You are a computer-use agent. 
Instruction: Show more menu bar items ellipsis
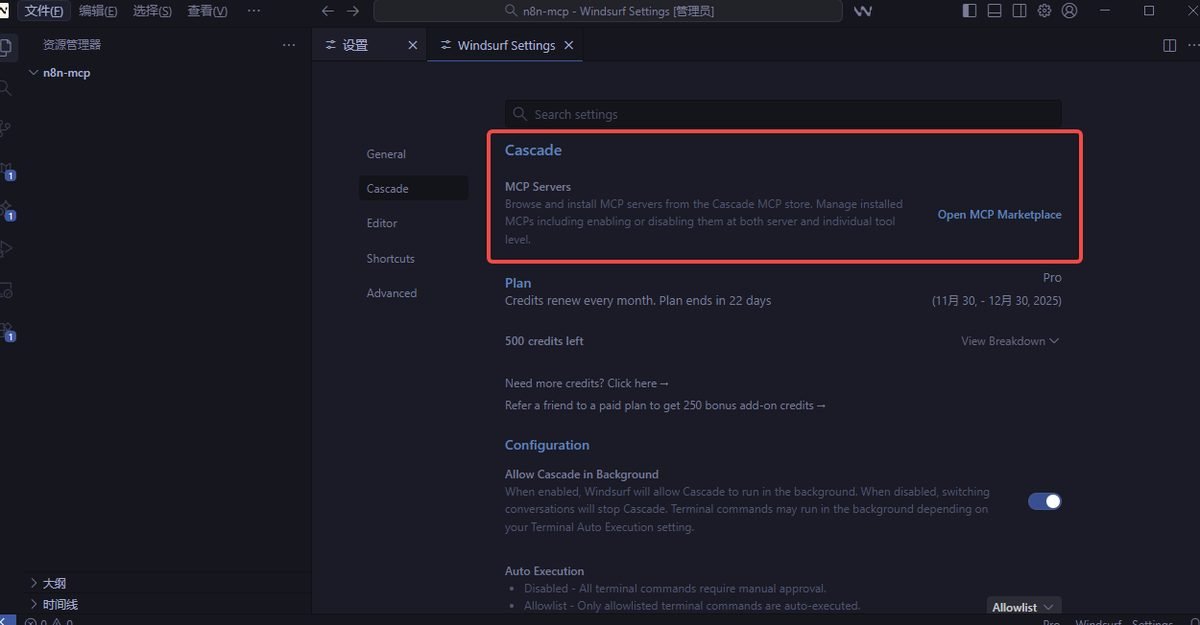click(254, 11)
